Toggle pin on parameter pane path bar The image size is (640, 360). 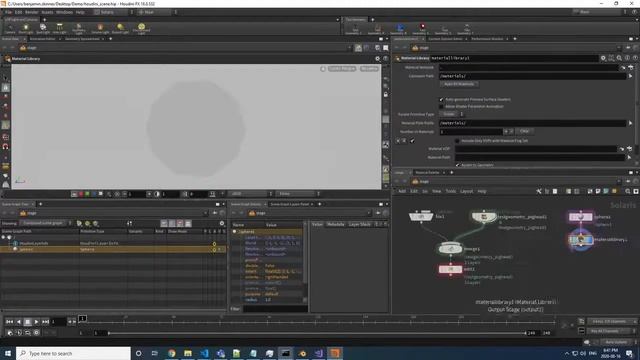[x=629, y=48]
